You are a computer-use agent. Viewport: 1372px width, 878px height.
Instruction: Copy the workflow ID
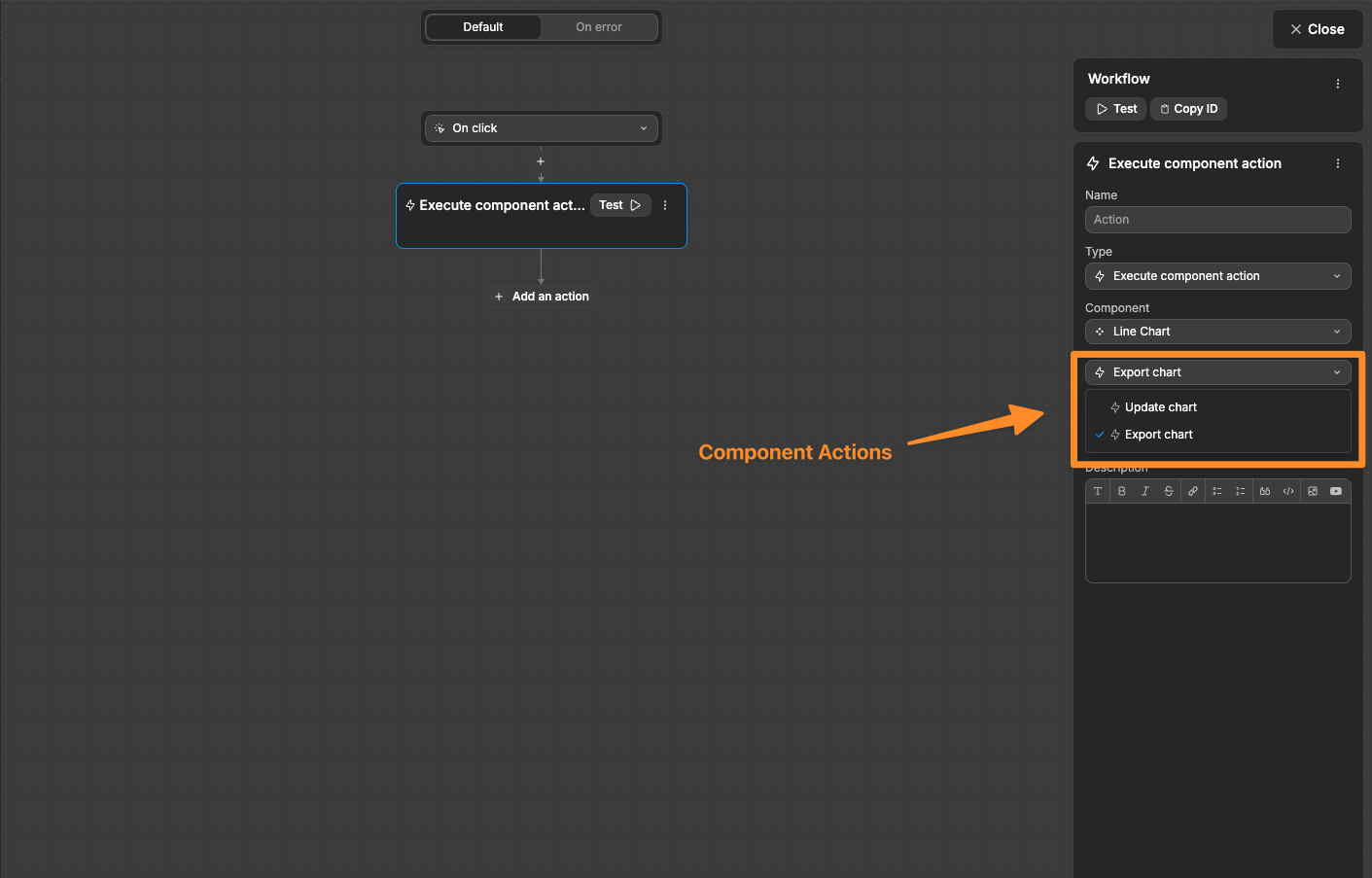[1188, 108]
